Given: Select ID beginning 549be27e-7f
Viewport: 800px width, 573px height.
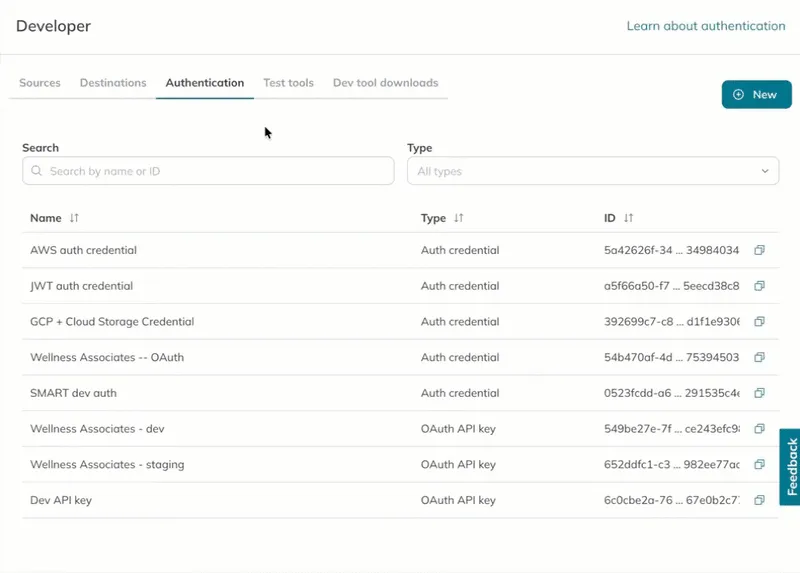Looking at the screenshot, I should coord(671,429).
